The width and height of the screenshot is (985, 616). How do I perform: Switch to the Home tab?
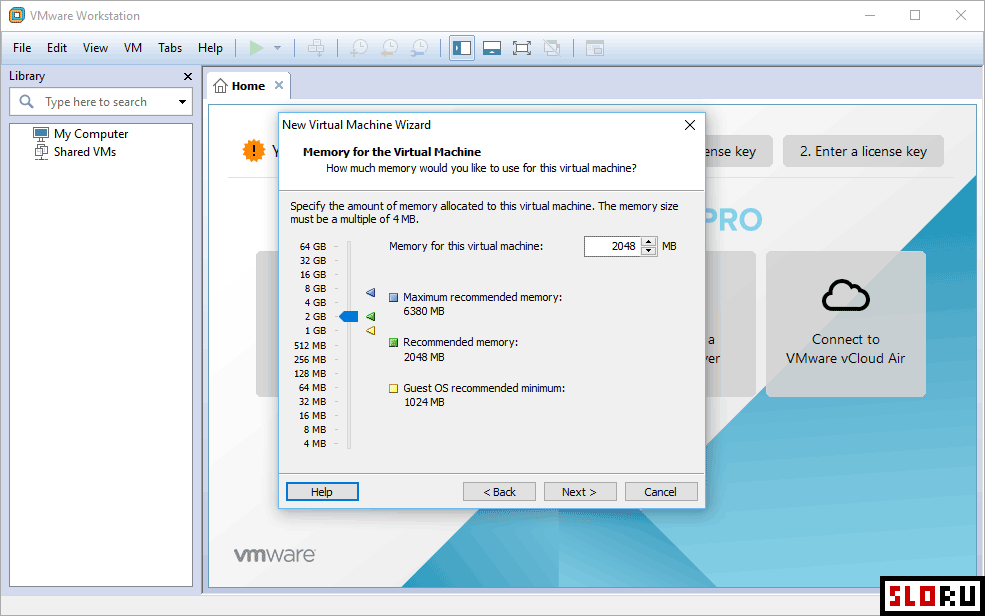point(247,86)
